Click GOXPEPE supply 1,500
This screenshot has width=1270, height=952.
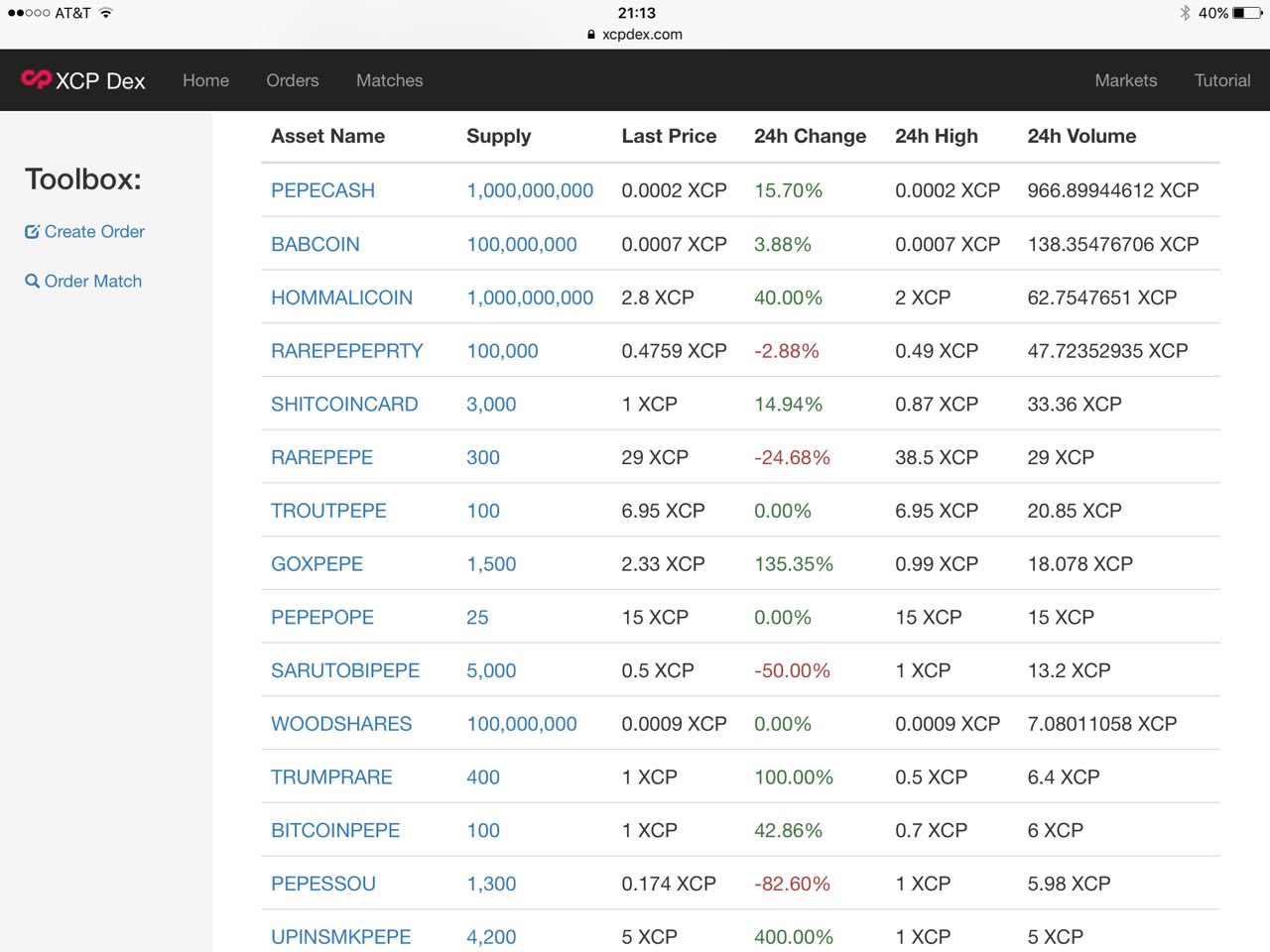coord(491,564)
